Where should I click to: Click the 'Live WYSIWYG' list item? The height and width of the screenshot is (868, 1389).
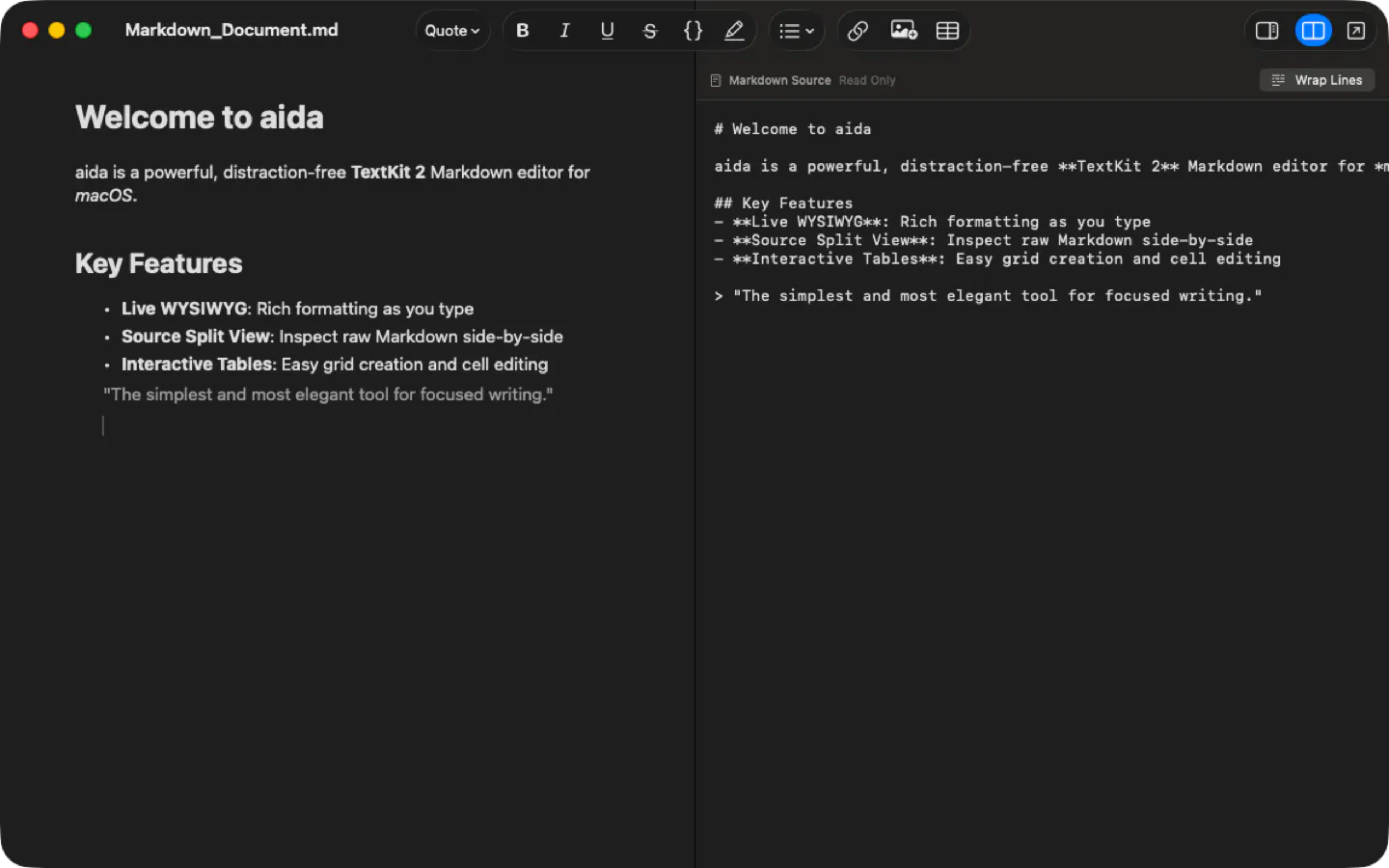coord(297,309)
